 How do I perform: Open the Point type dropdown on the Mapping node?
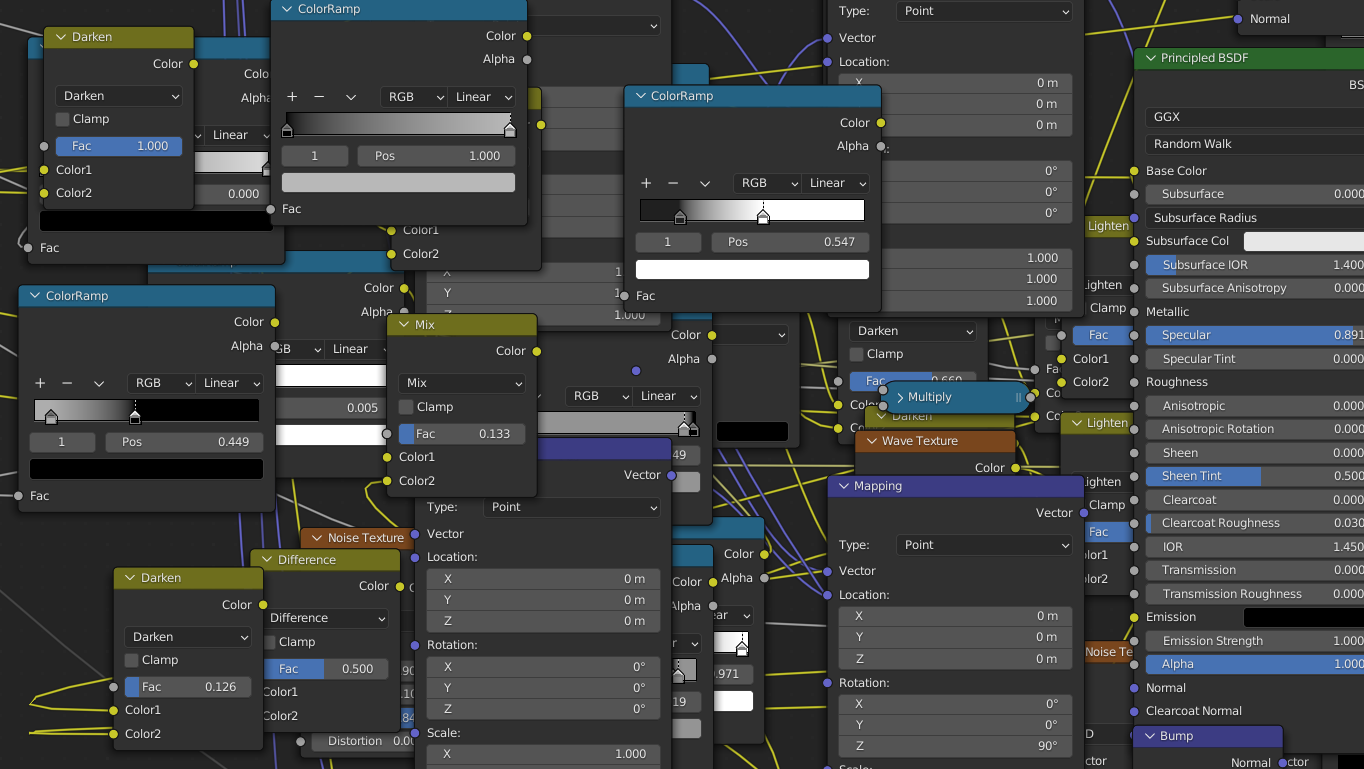tap(983, 544)
